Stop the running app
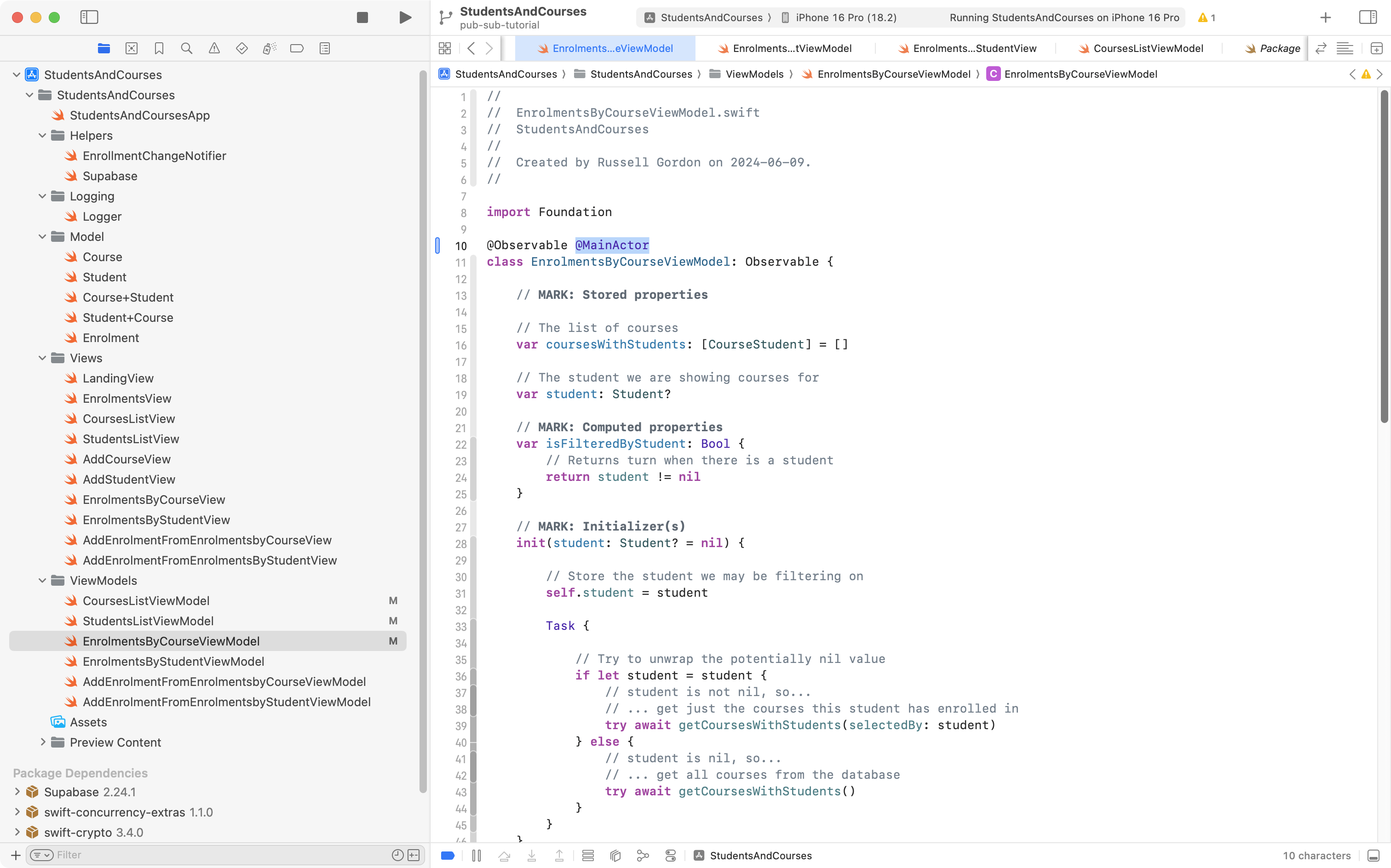The image size is (1391, 868). coord(362,17)
